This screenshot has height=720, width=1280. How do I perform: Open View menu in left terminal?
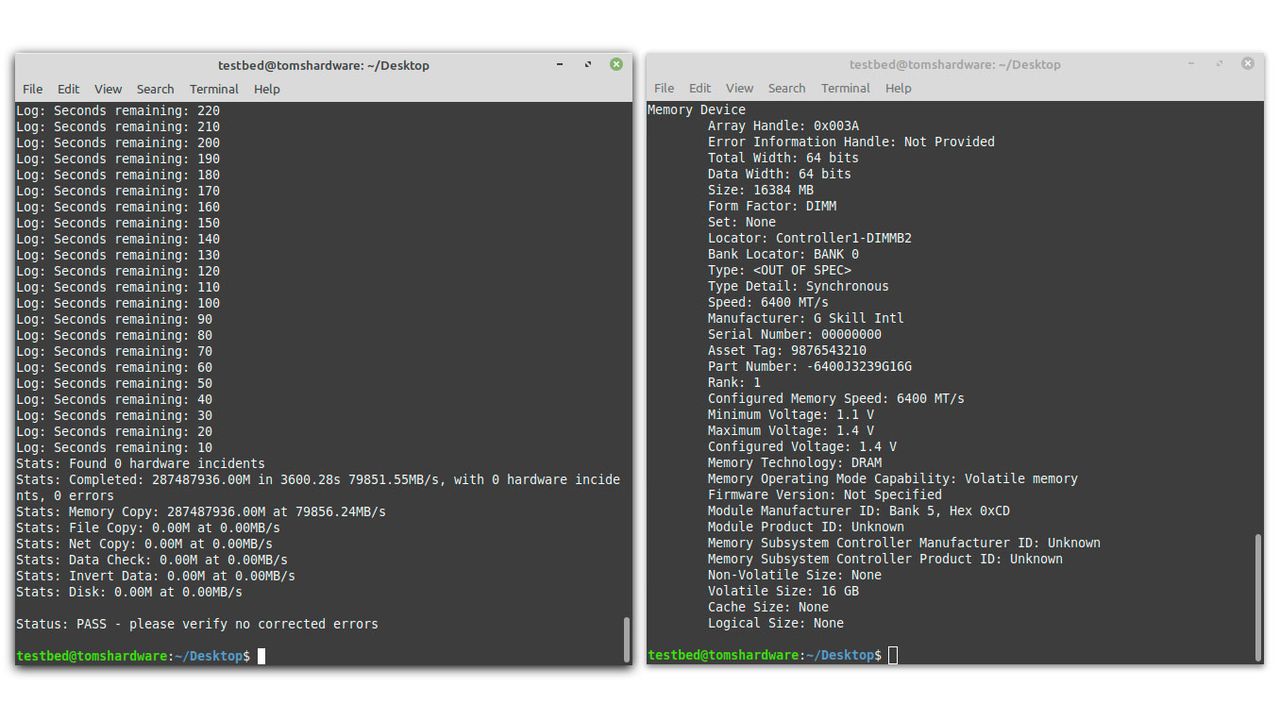point(108,89)
